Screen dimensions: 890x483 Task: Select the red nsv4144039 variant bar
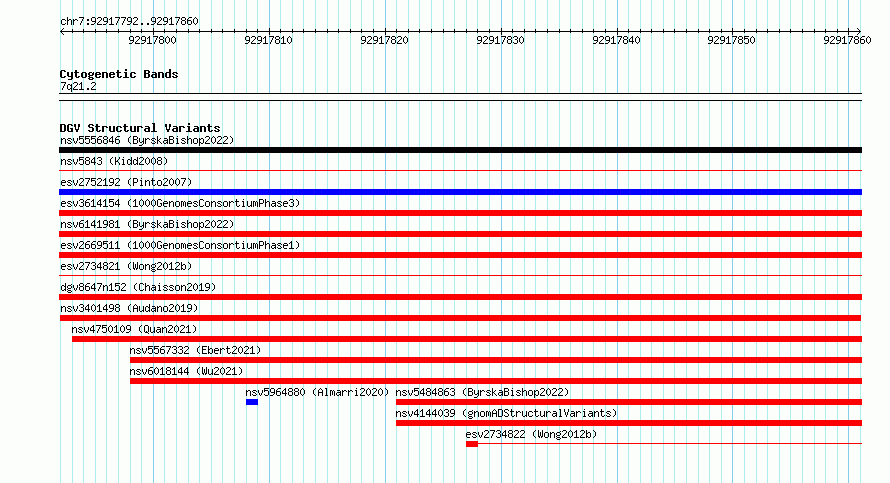(x=629, y=423)
